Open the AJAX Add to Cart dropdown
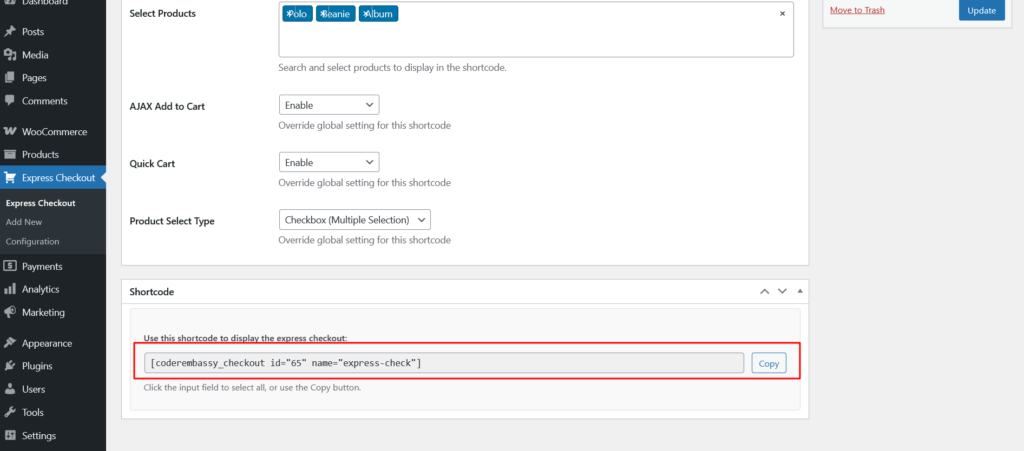 [x=328, y=105]
